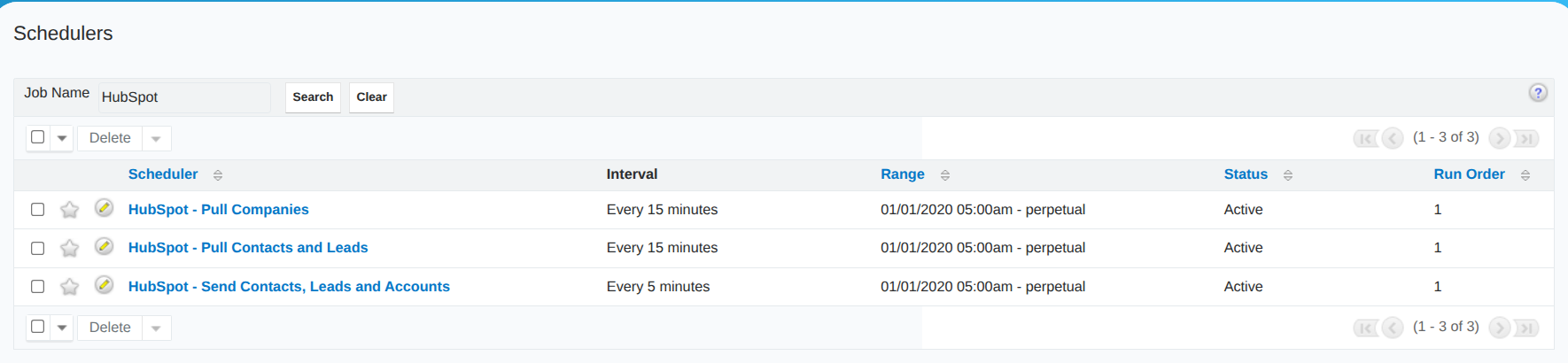This screenshot has width=1568, height=363.
Task: Sort by Range column arrows icon
Action: click(945, 175)
